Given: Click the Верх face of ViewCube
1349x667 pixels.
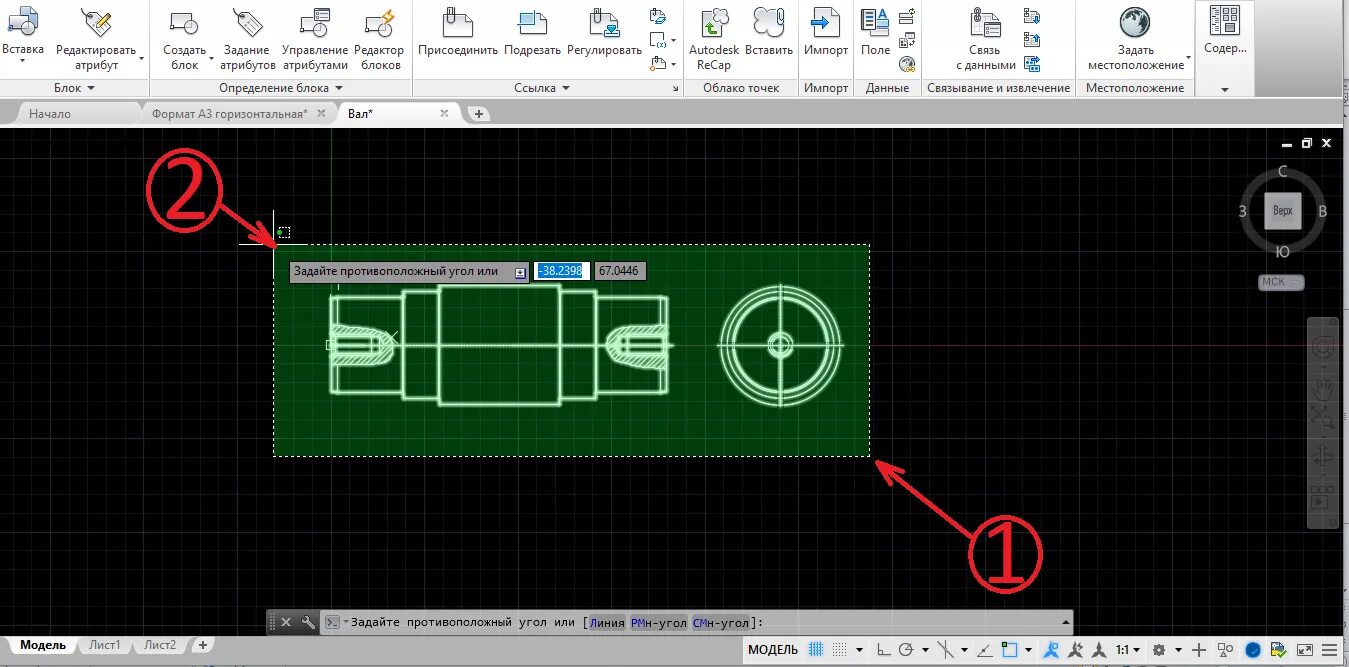Looking at the screenshot, I should 1283,211.
